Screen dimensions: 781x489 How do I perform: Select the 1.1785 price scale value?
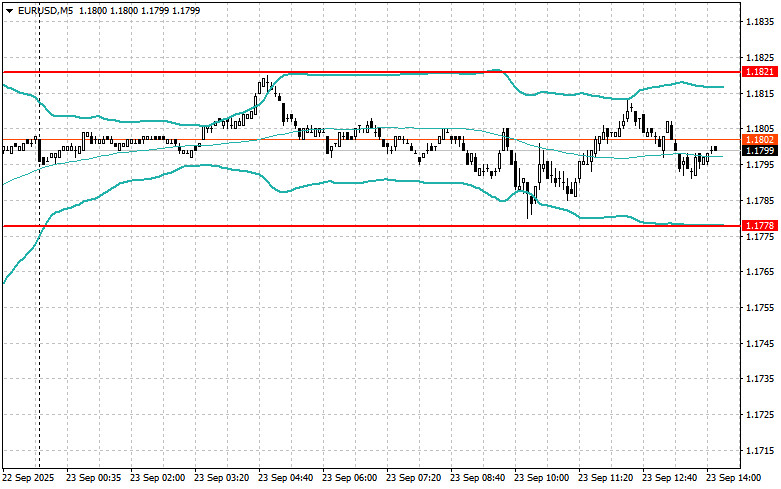click(760, 201)
